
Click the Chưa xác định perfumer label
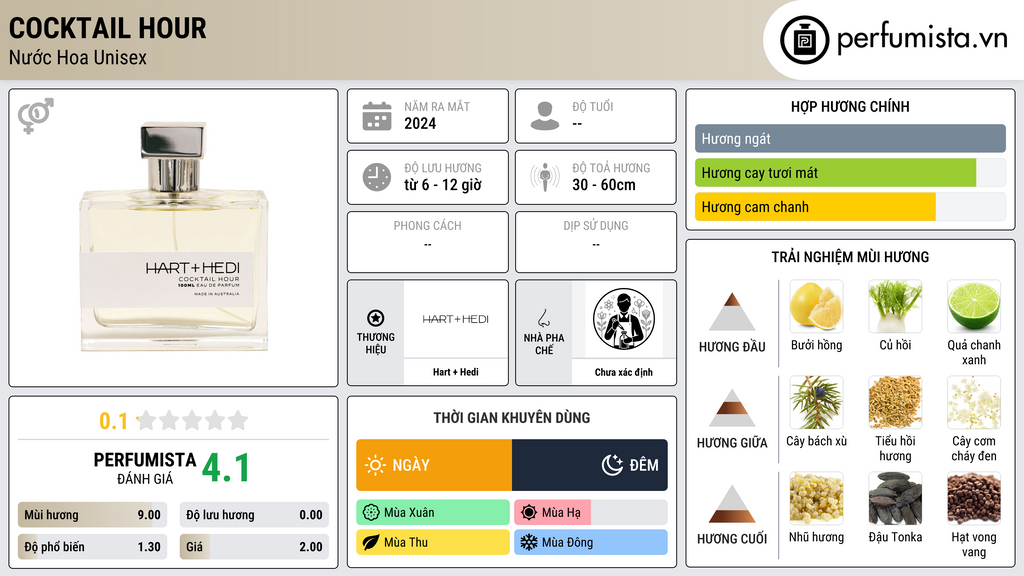coord(624,372)
